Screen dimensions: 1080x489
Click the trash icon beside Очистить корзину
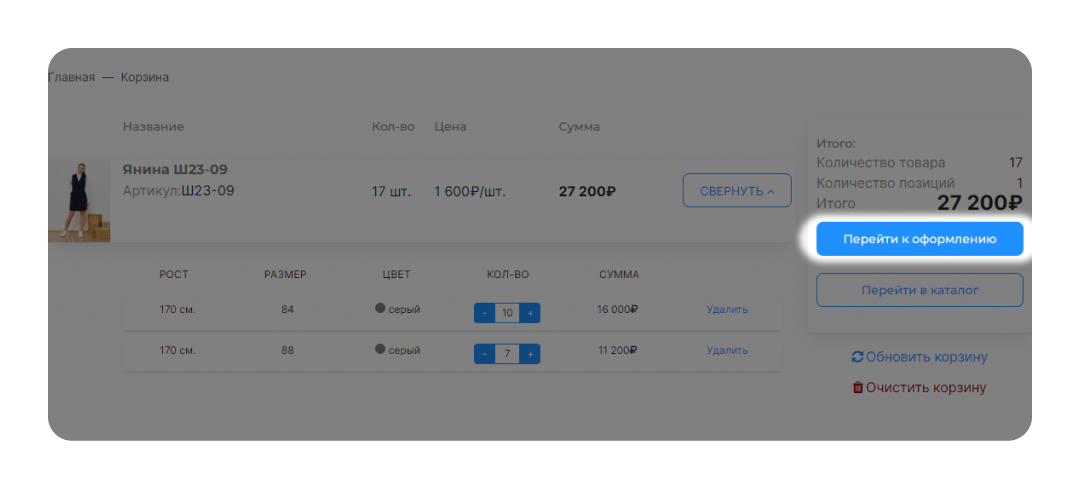pyautogui.click(x=857, y=387)
